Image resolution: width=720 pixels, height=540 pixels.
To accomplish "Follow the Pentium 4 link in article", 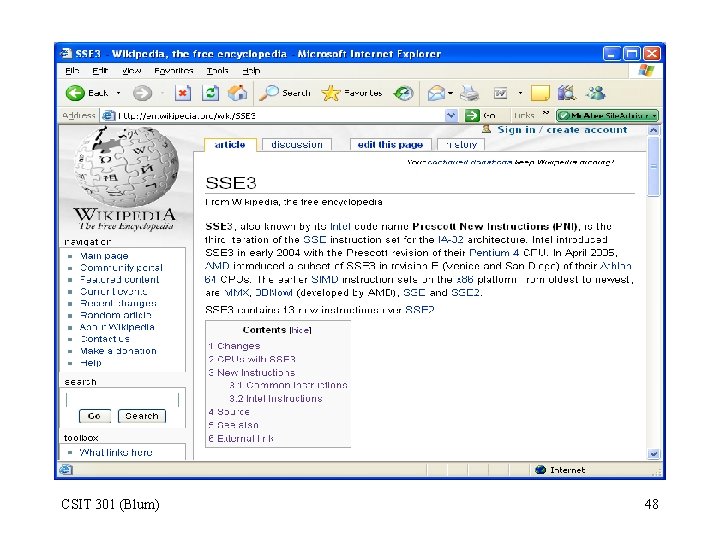I will 494,253.
